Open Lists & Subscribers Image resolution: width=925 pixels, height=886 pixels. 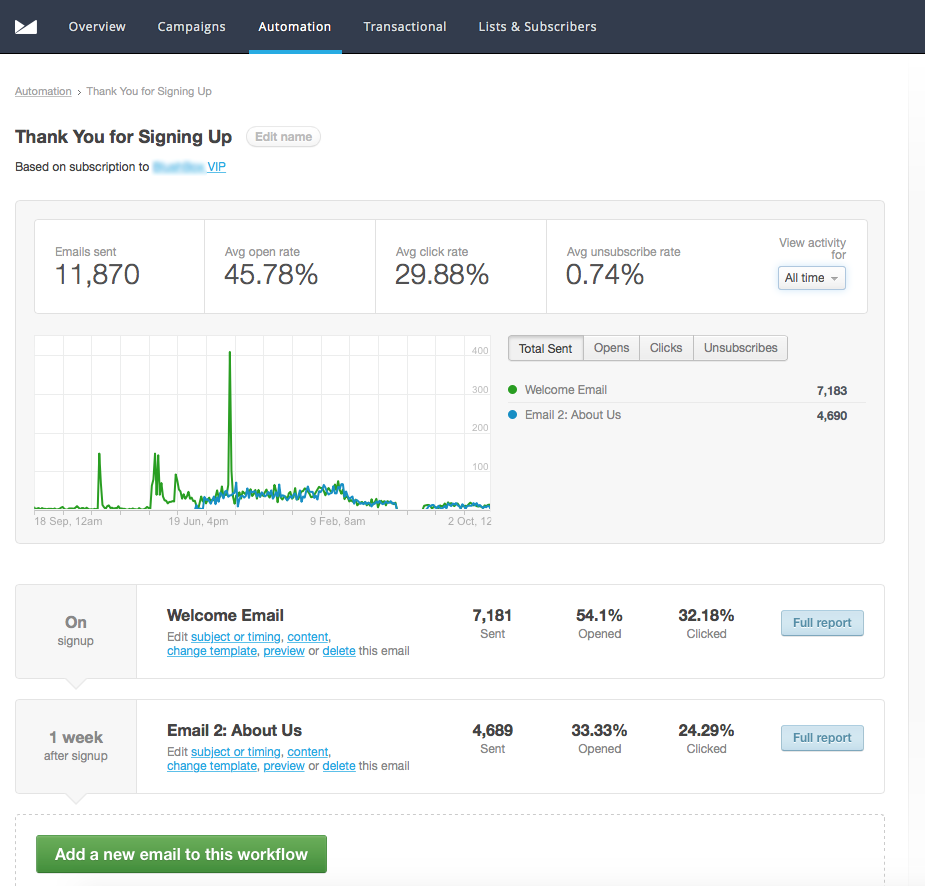pos(537,27)
